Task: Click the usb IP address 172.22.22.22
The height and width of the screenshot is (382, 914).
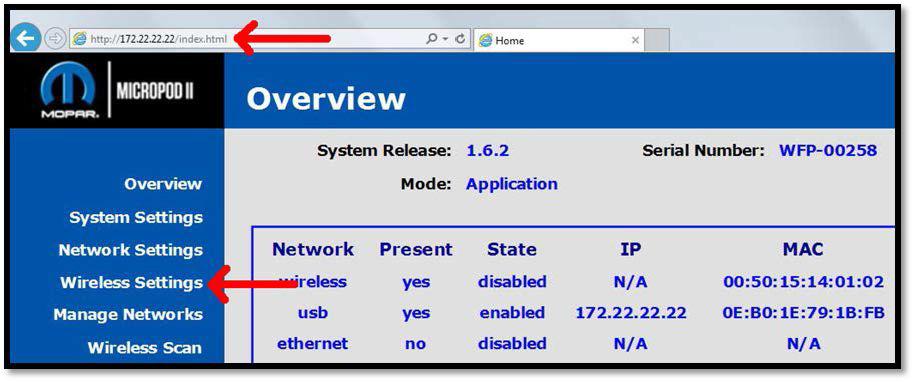Action: click(631, 313)
